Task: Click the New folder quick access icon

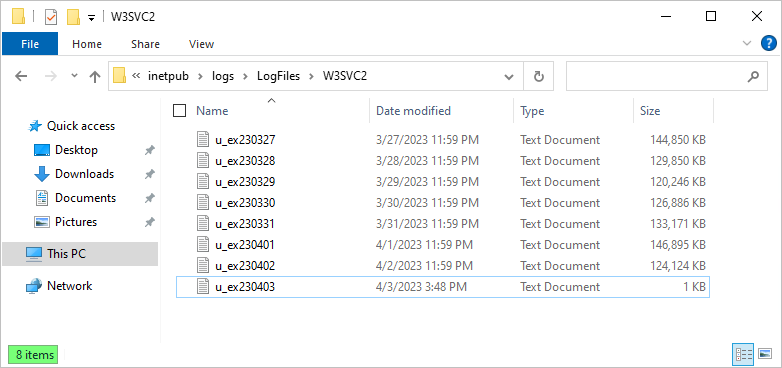Action: 74,17
